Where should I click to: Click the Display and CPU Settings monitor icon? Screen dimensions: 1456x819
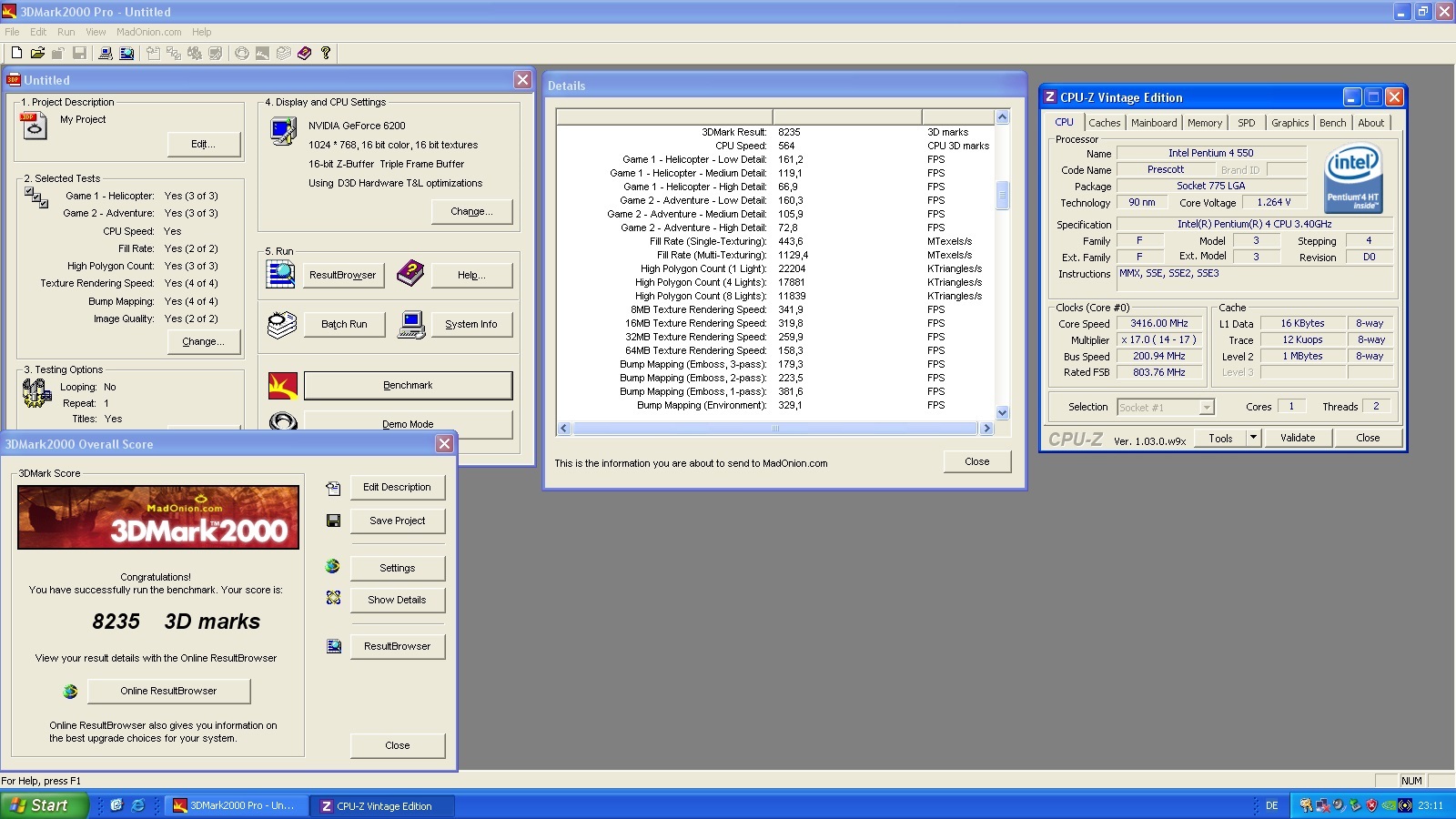pos(283,132)
